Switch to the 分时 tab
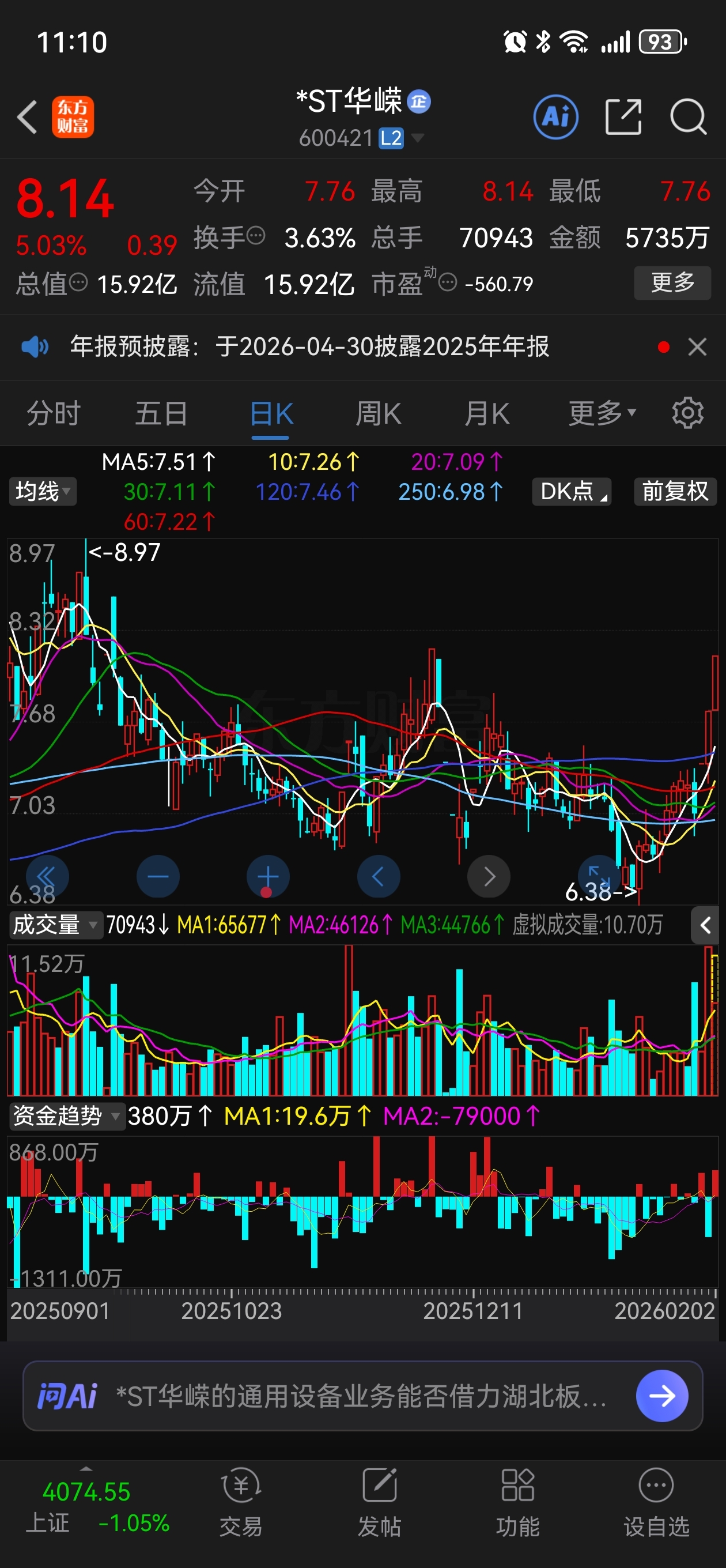726x1568 pixels. [x=54, y=414]
